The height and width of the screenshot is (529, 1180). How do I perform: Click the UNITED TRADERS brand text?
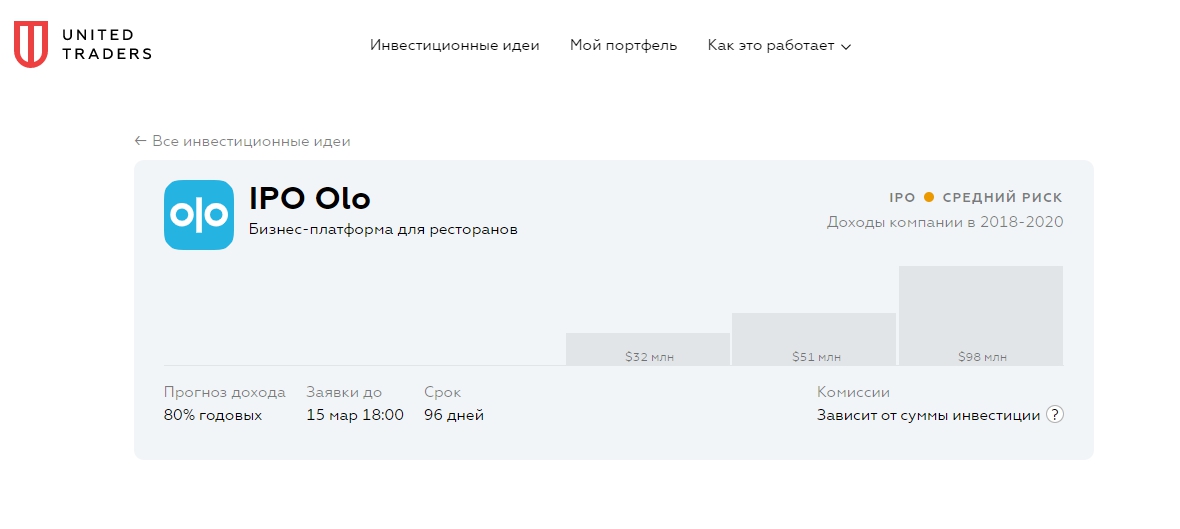click(x=106, y=44)
